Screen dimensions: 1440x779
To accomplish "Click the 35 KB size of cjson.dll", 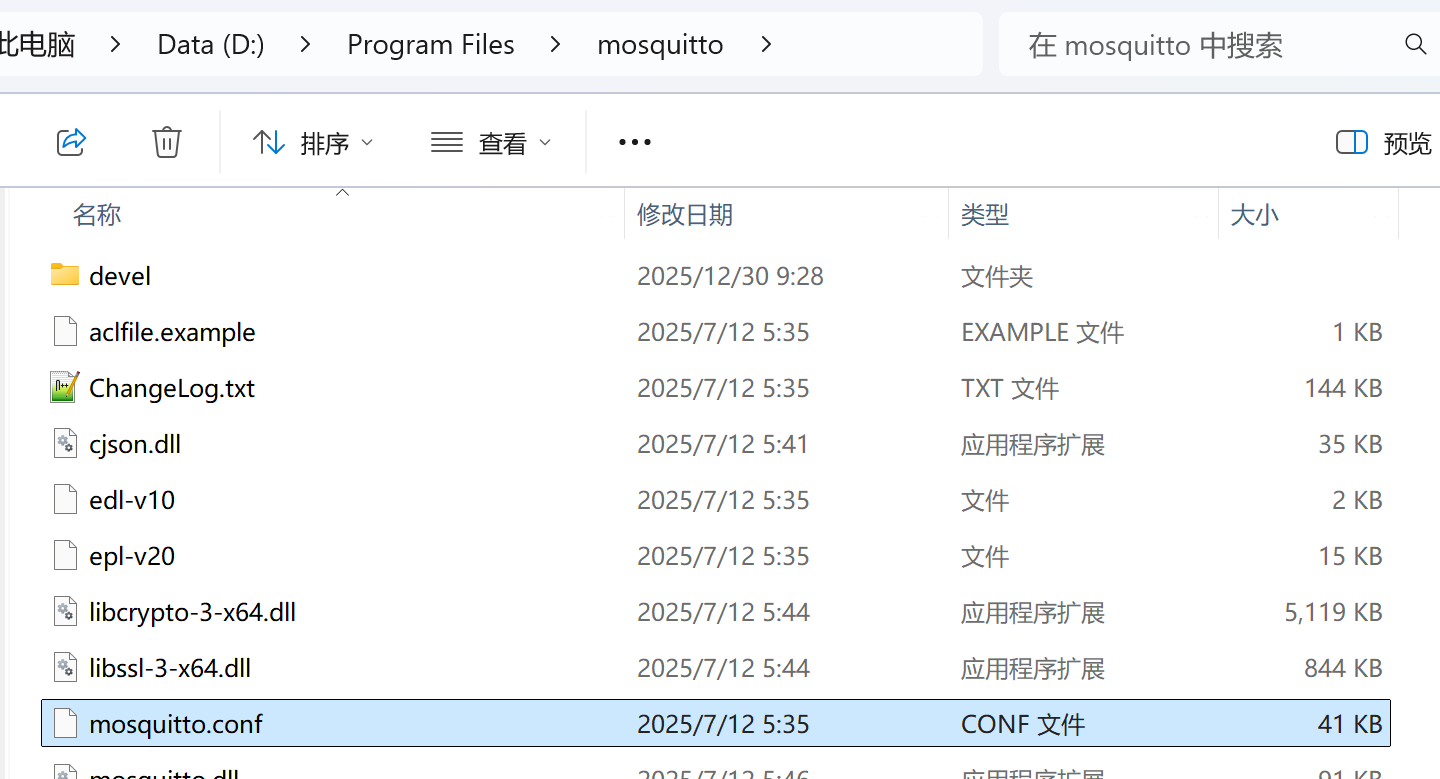I will [1350, 444].
